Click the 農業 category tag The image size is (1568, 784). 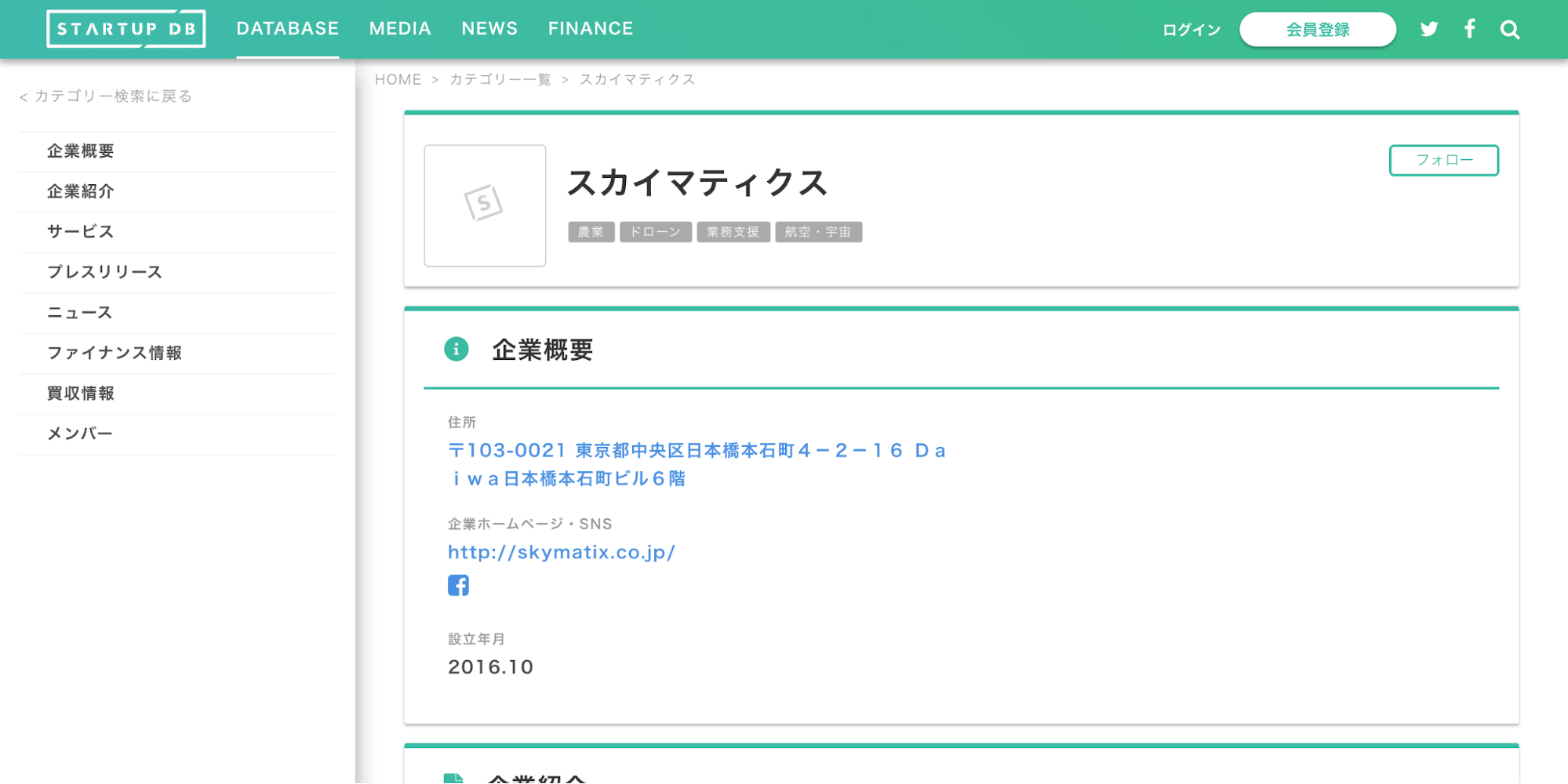point(591,232)
